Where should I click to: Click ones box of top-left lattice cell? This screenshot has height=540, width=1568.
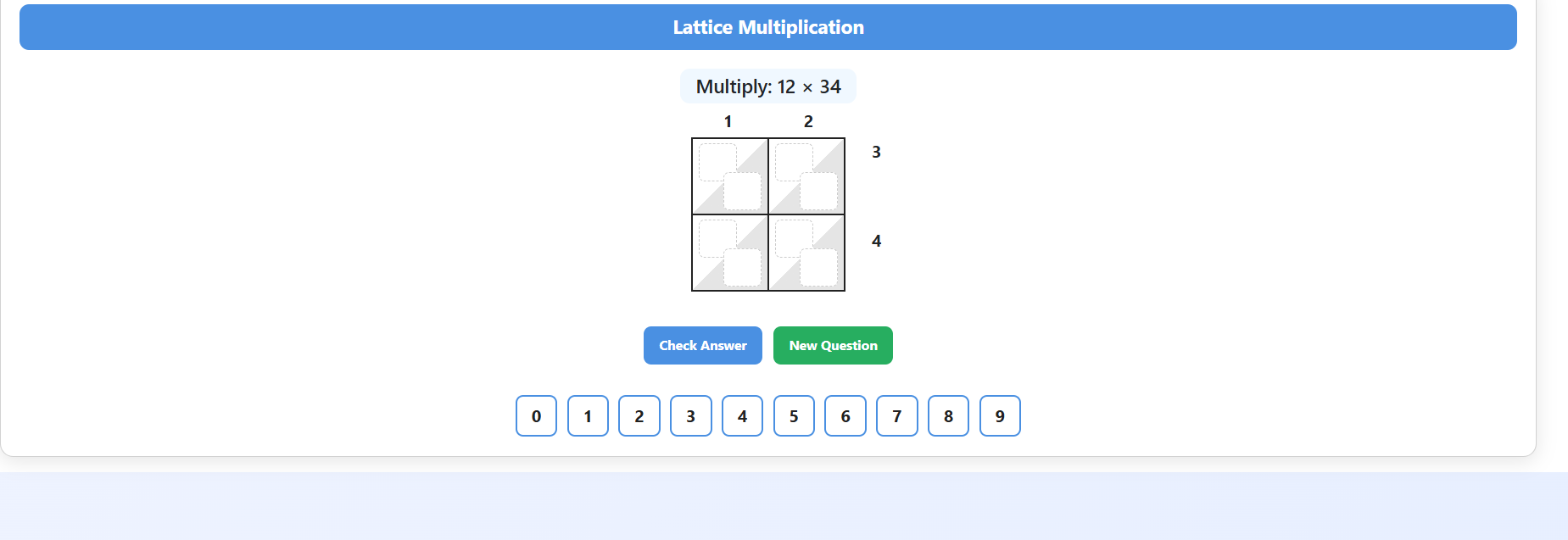click(742, 192)
